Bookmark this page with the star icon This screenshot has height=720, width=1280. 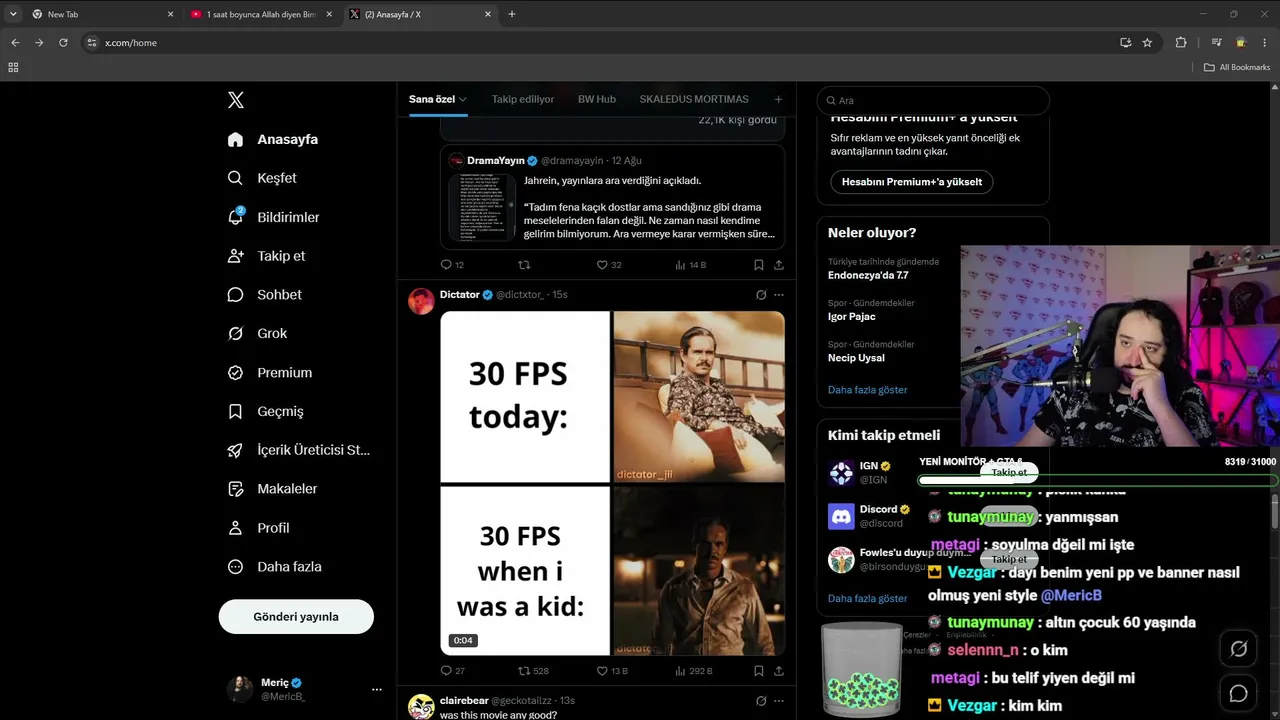1147,42
